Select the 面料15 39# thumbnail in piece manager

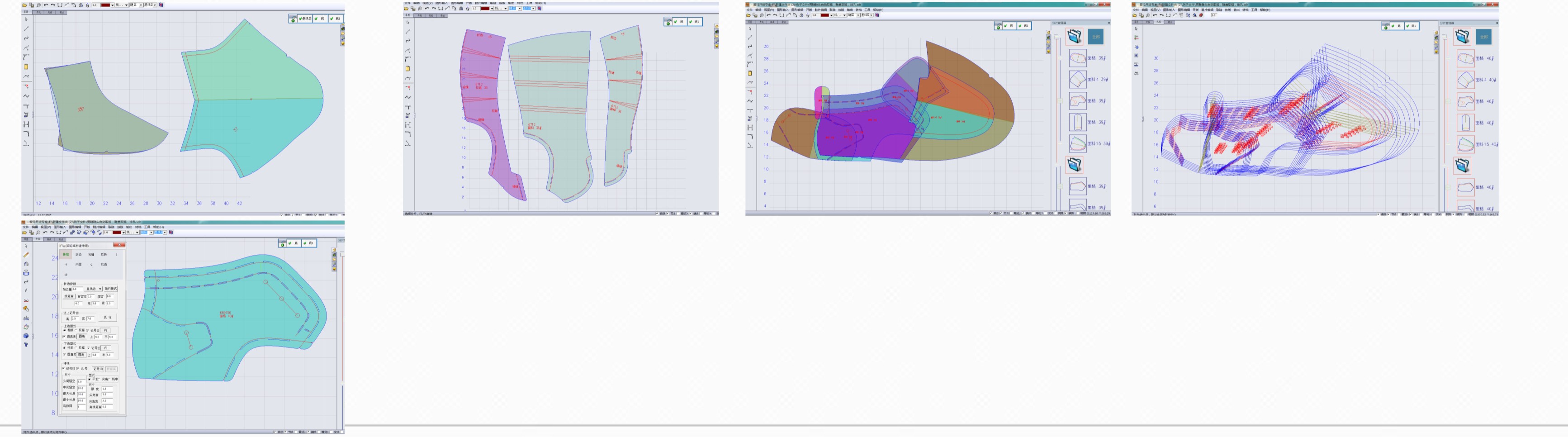(1077, 144)
